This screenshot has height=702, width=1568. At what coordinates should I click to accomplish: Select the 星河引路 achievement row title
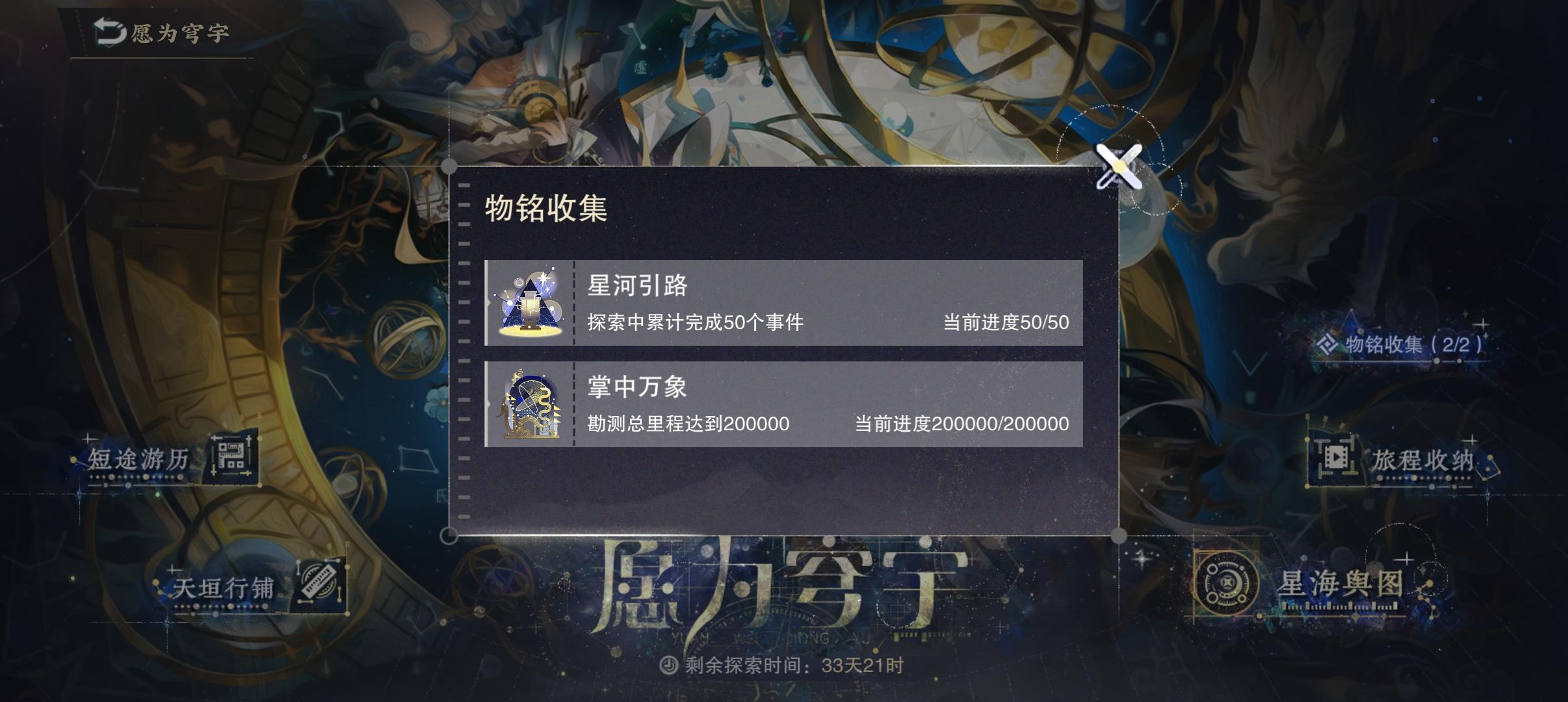637,285
